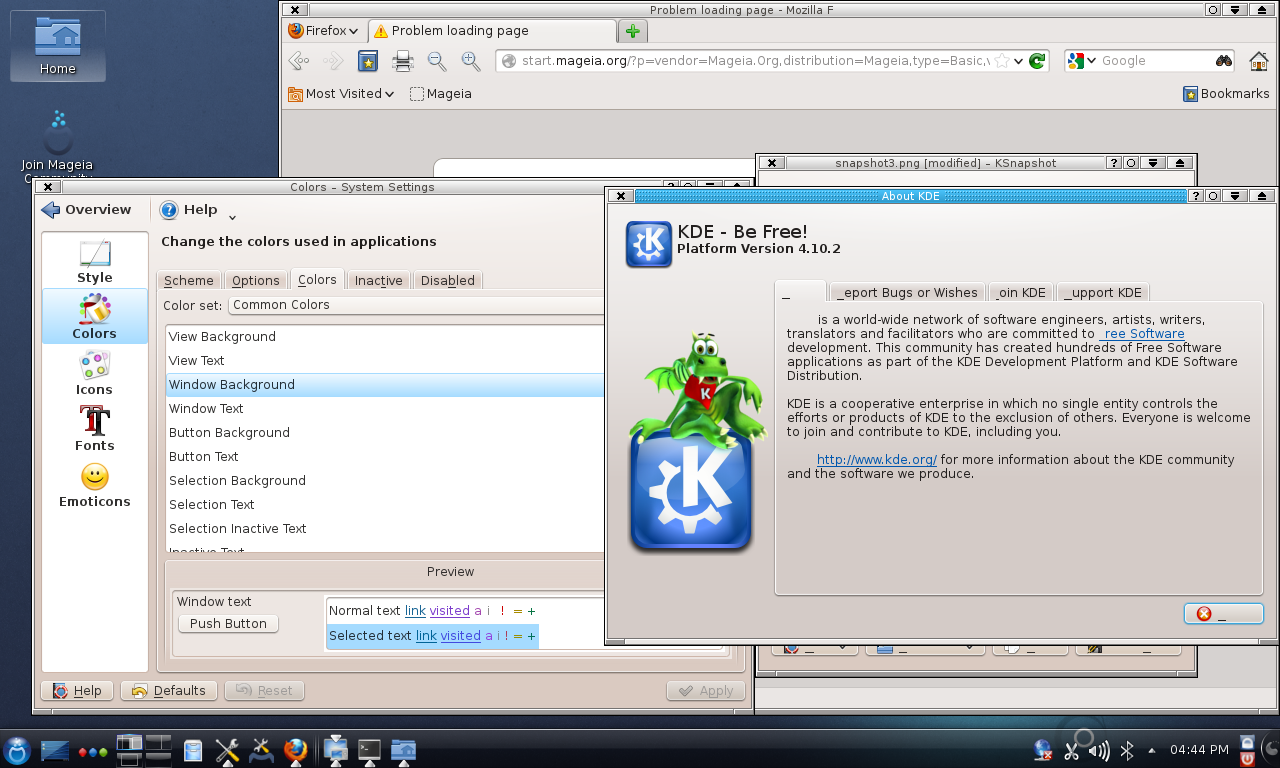1280x768 pixels.
Task: Click the Firefox launcher in the taskbar
Action: 295,749
